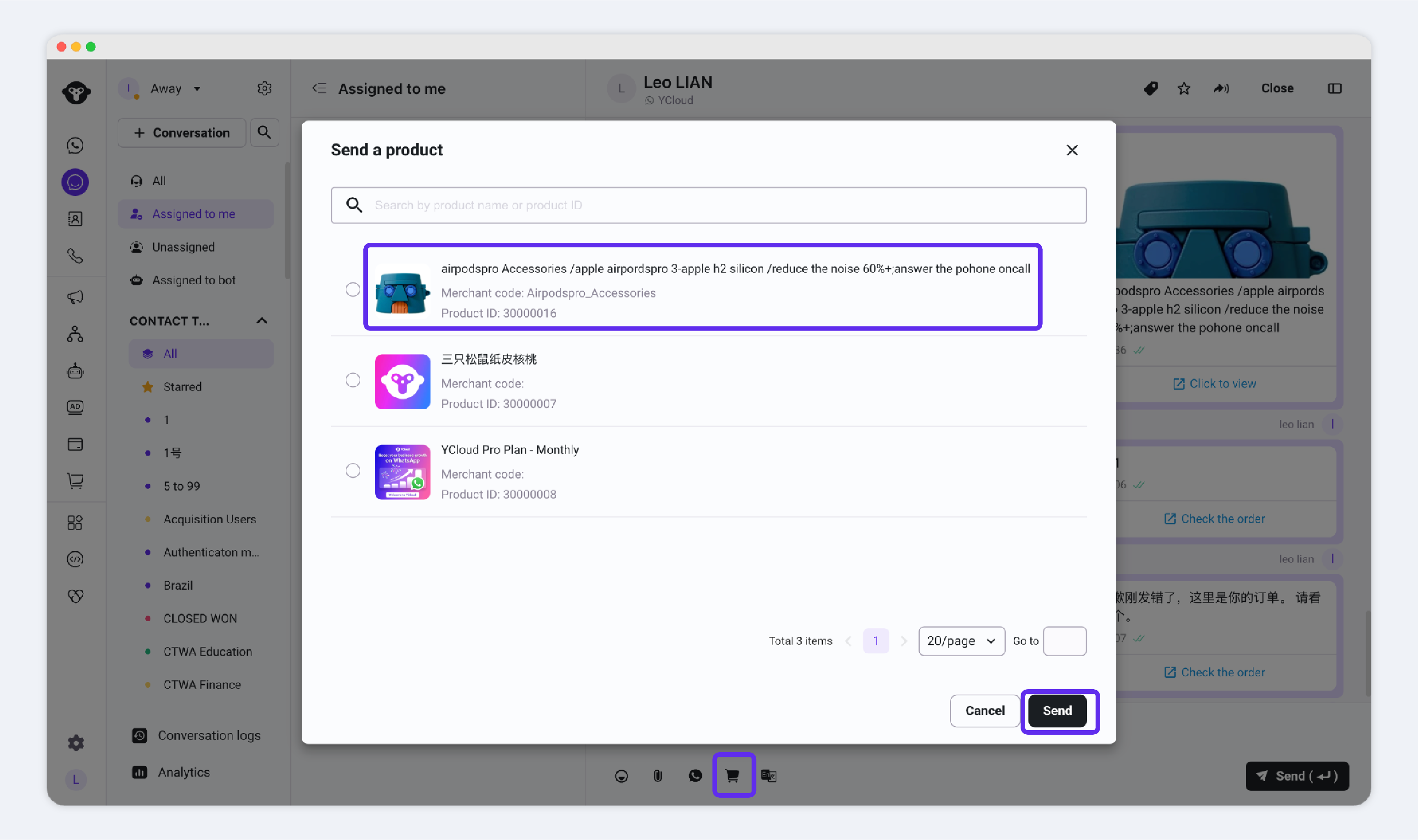Open WhatsApp template icon in composer
Viewport: 1418px width, 840px height.
click(695, 776)
